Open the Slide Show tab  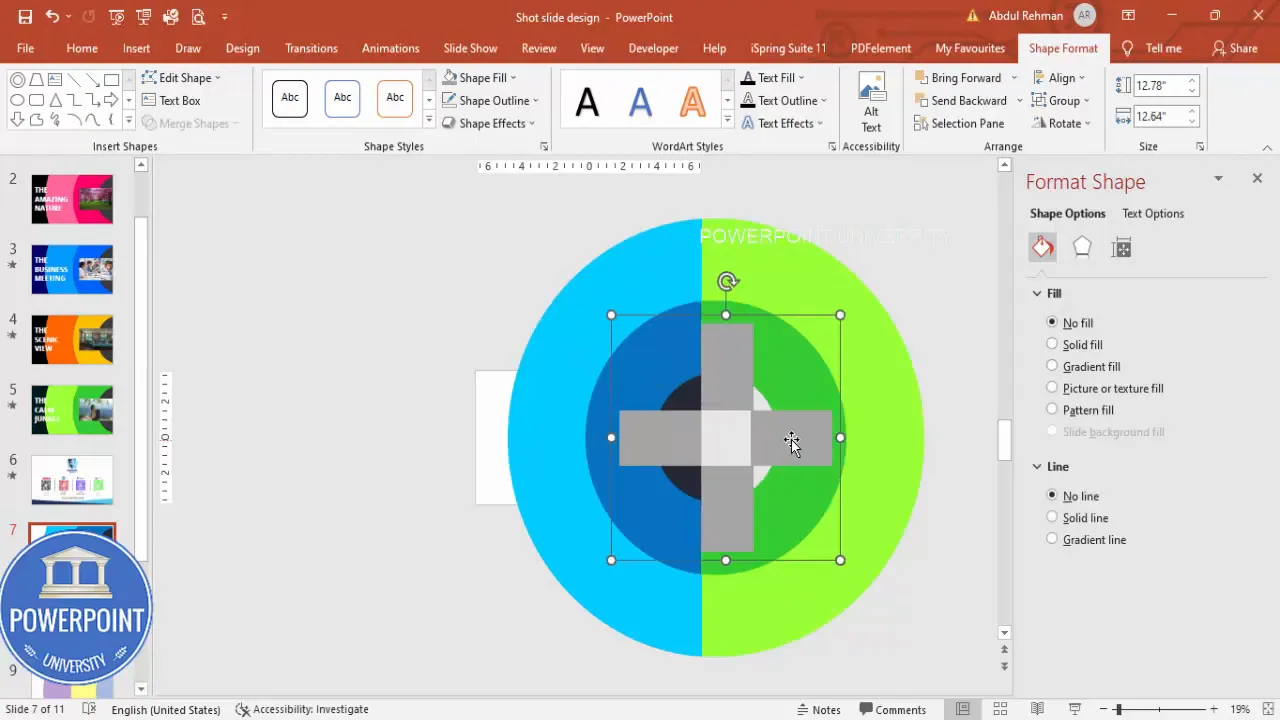[470, 48]
